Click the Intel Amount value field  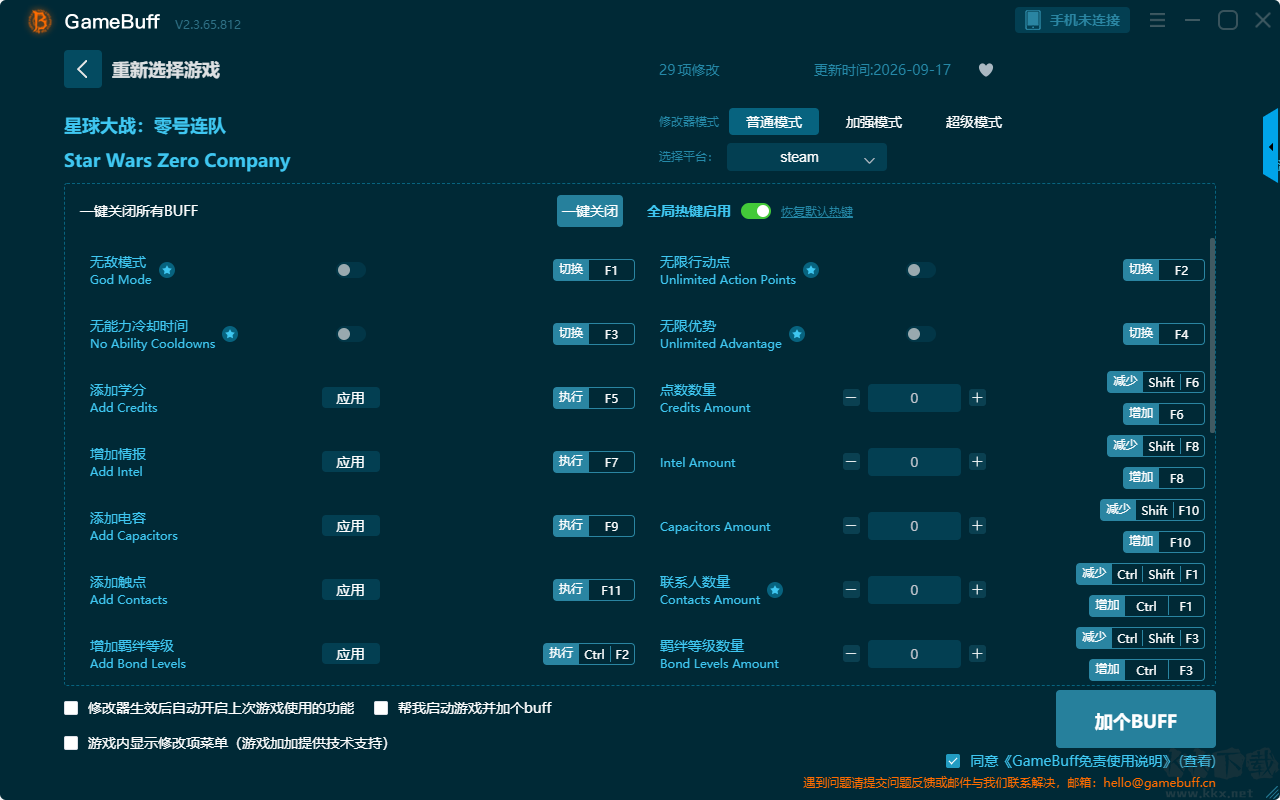914,462
